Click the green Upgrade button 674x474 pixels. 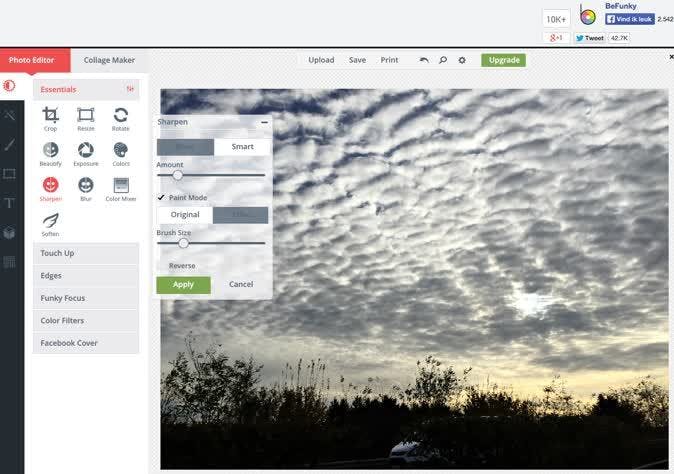tap(504, 60)
